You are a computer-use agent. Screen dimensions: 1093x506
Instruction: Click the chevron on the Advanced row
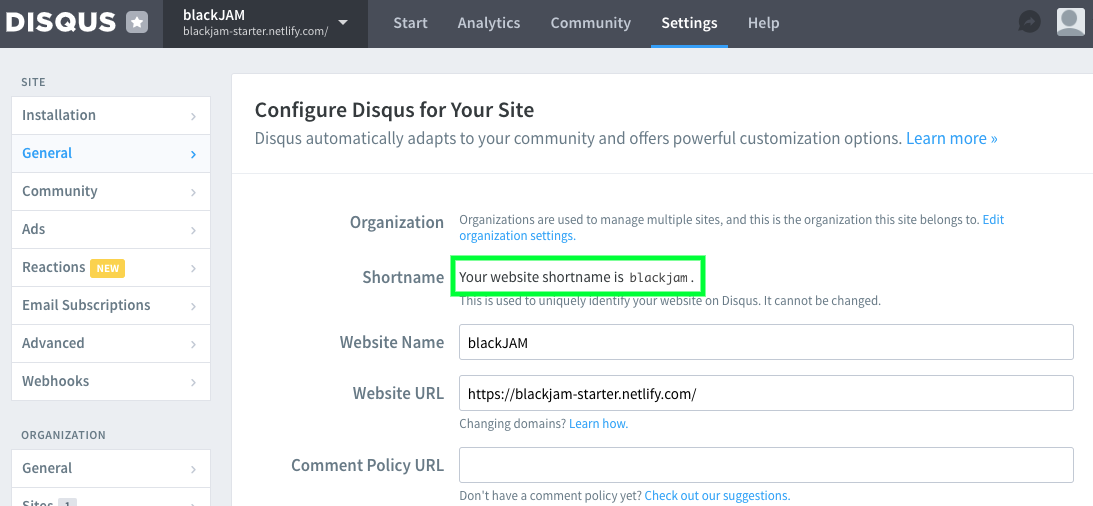click(x=193, y=344)
